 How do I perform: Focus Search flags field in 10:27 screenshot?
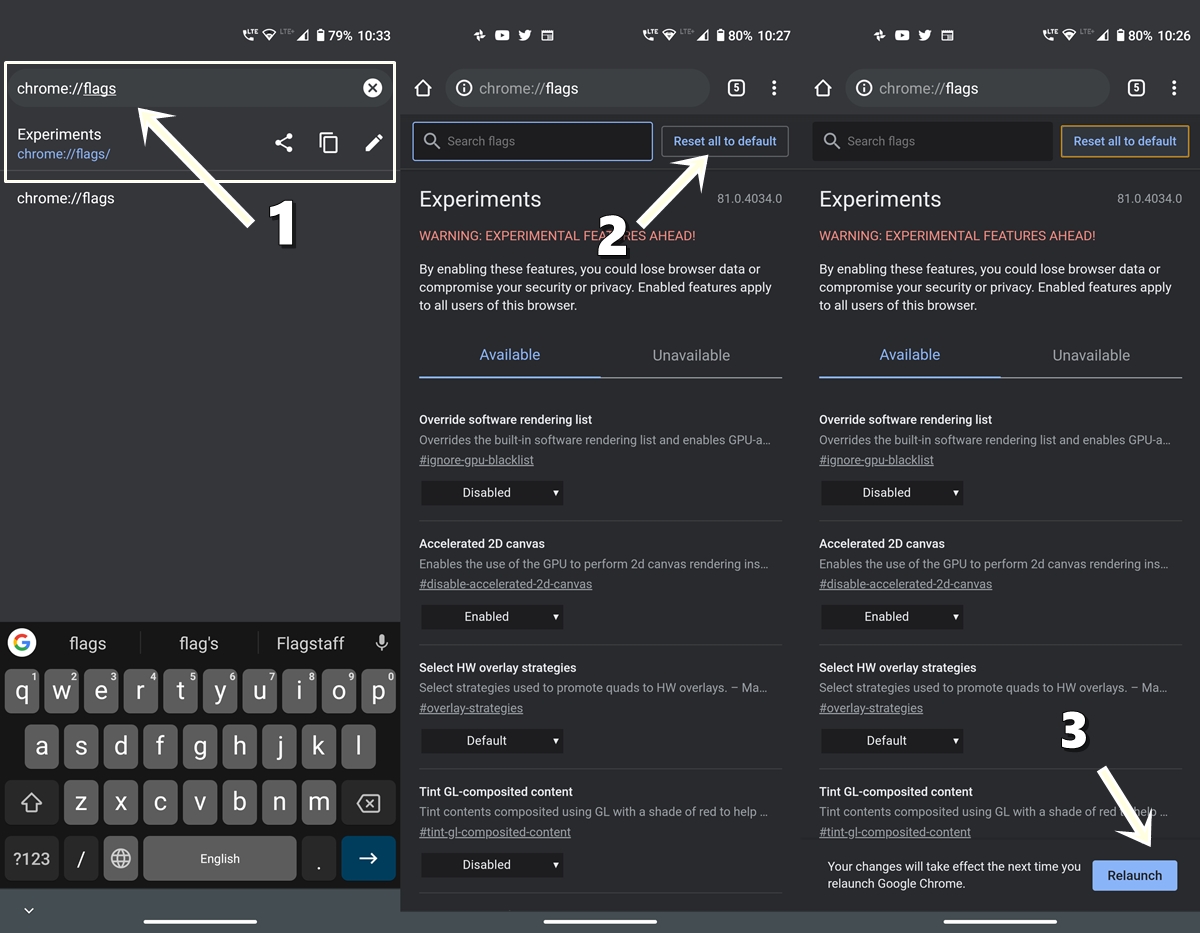point(532,141)
